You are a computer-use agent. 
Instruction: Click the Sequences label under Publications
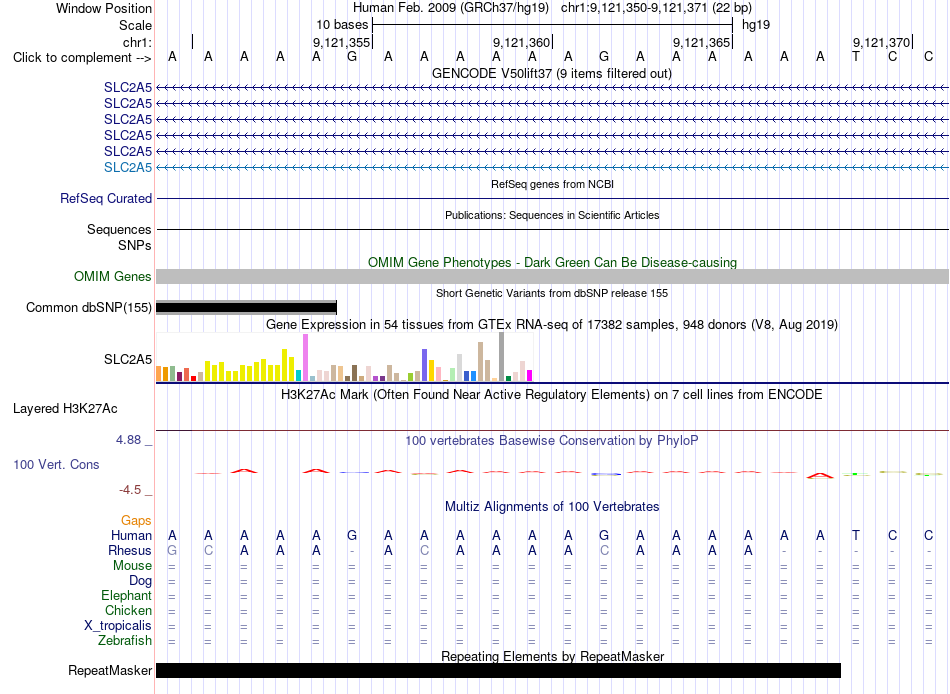(119, 229)
